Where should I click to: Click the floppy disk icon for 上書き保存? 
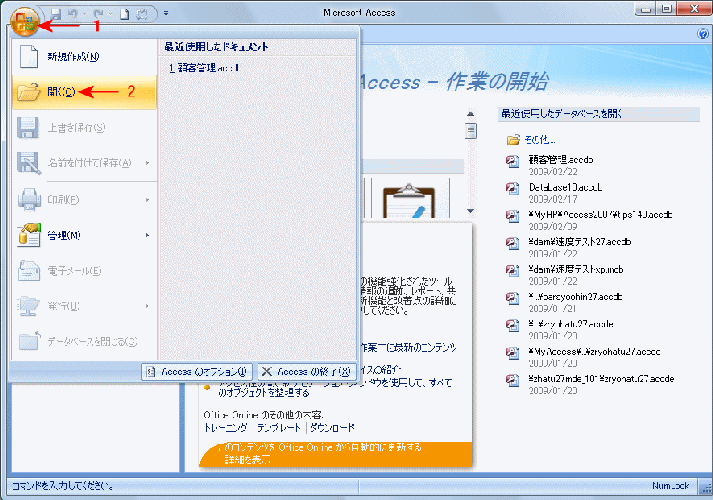pos(28,128)
